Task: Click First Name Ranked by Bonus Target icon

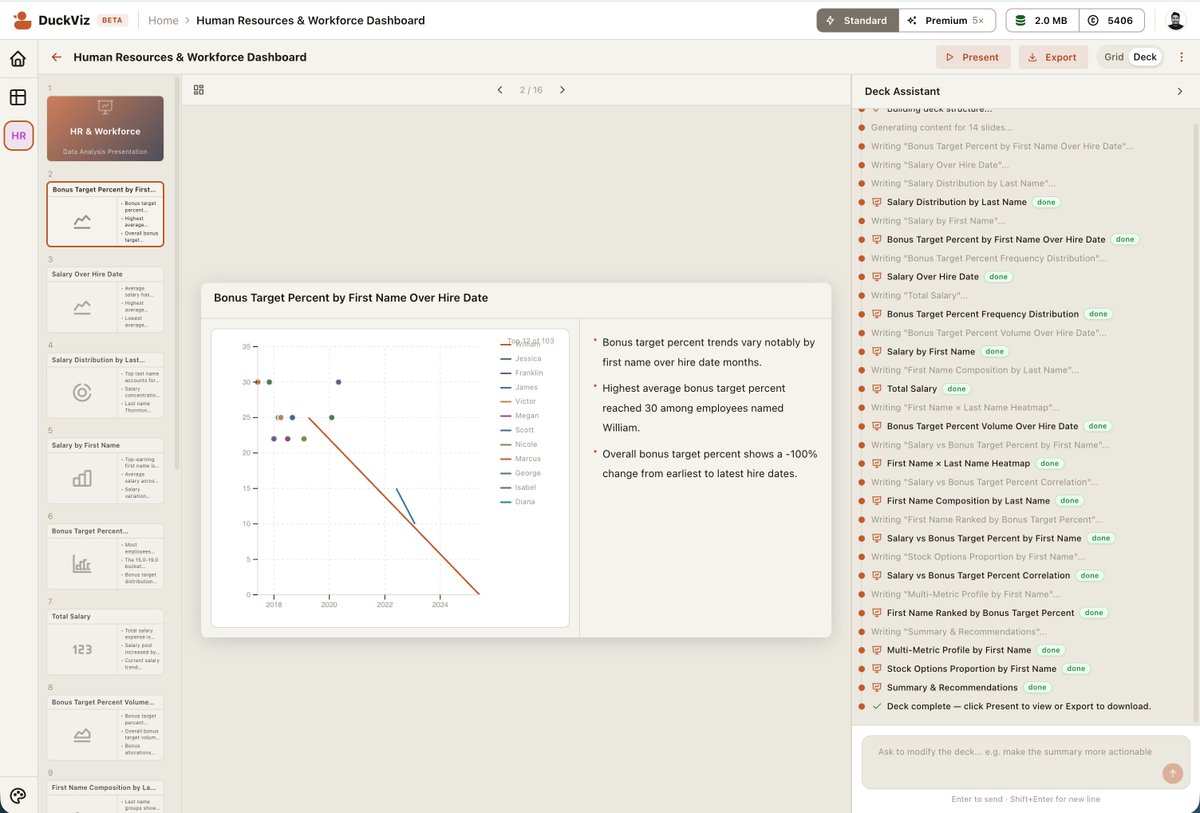Action: pyautogui.click(x=877, y=613)
